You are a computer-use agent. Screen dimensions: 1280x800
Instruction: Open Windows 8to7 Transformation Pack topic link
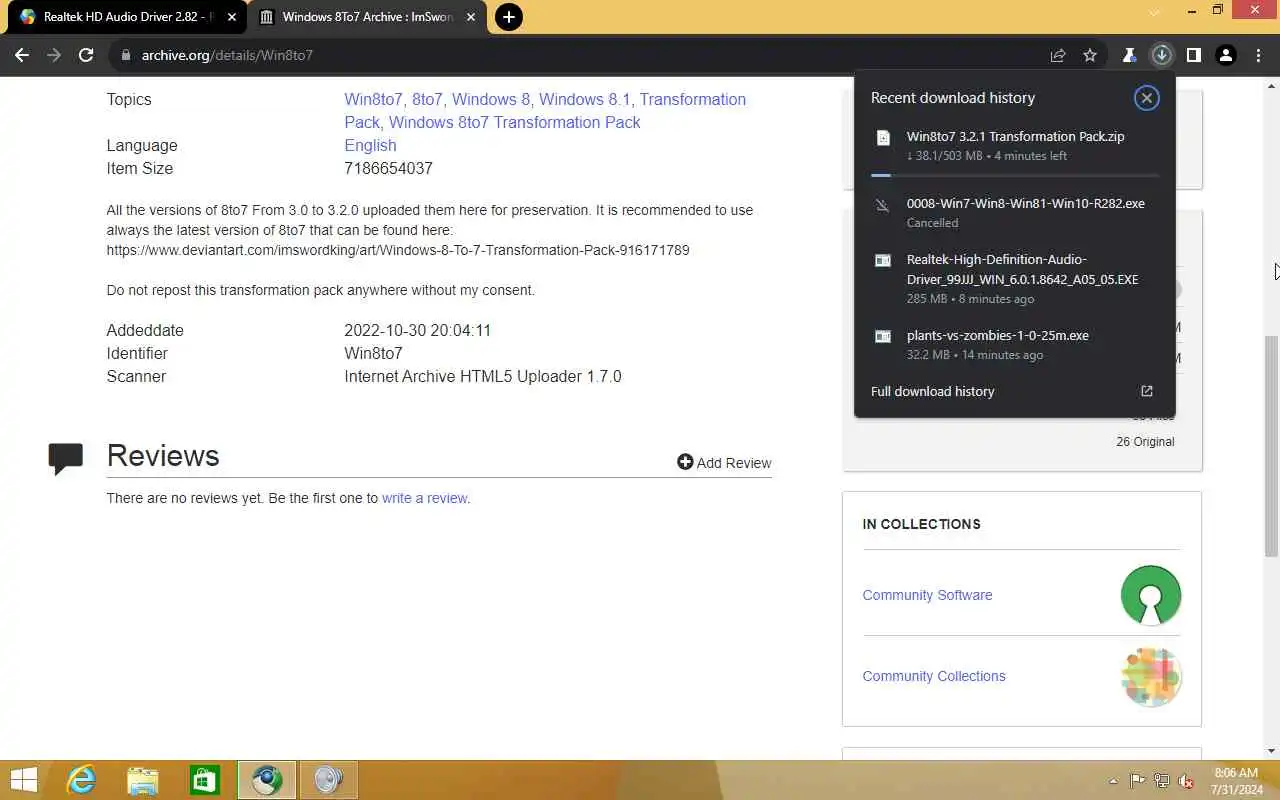pyautogui.click(x=514, y=122)
